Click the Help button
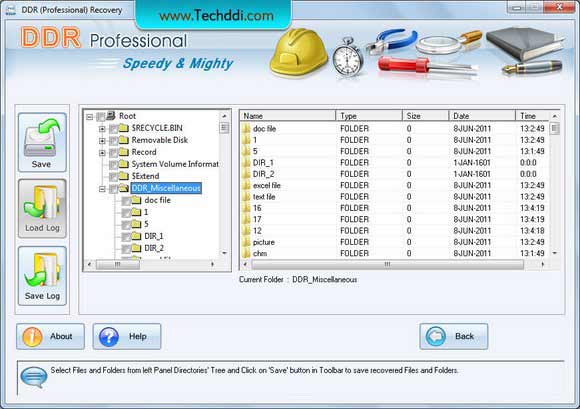 (127, 337)
